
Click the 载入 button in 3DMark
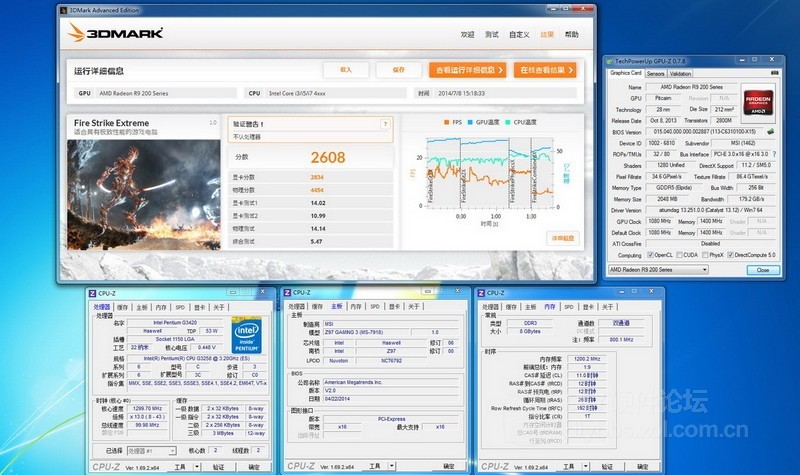346,70
